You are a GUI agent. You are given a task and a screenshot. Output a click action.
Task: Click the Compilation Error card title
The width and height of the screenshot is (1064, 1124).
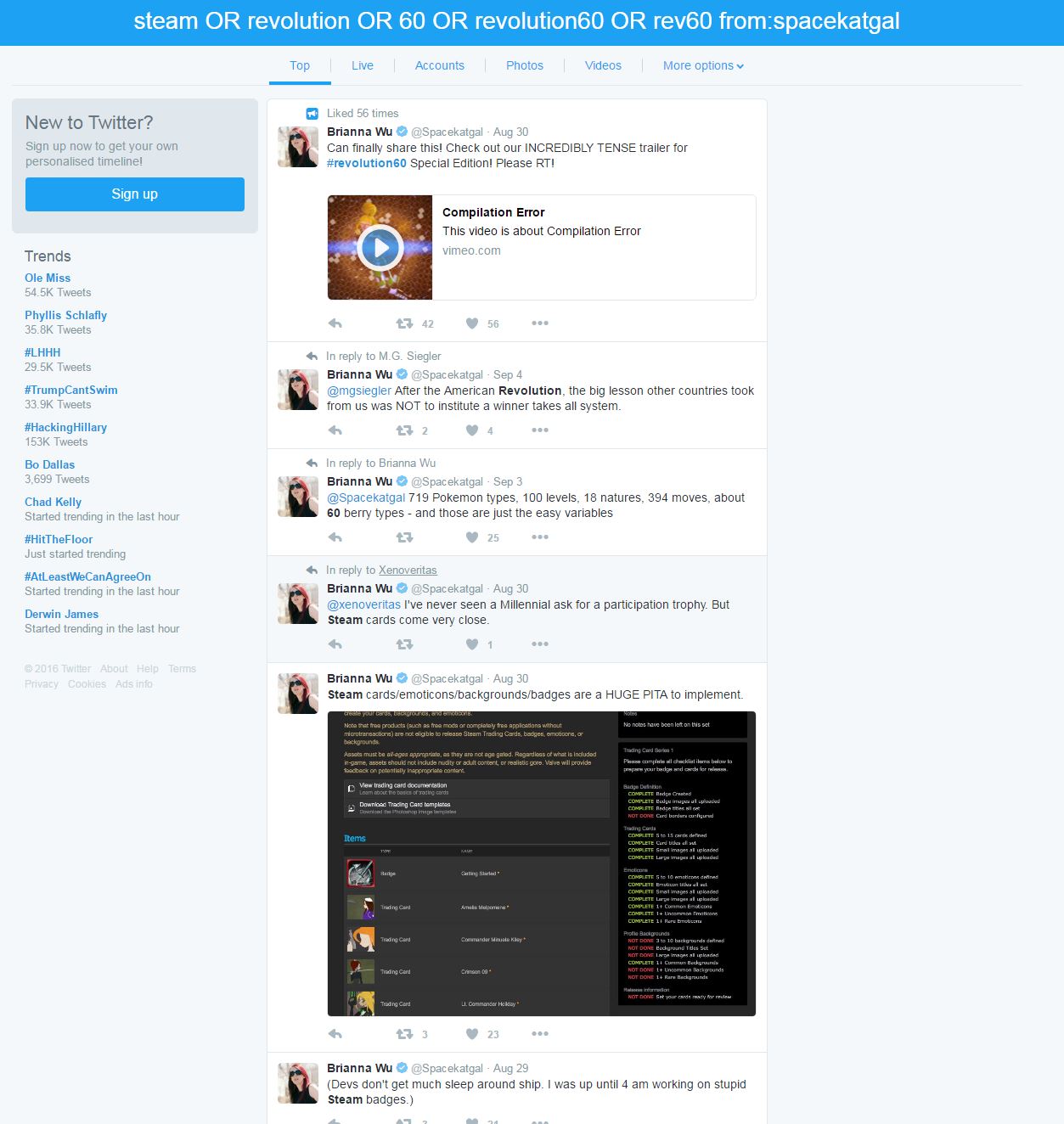[493, 212]
